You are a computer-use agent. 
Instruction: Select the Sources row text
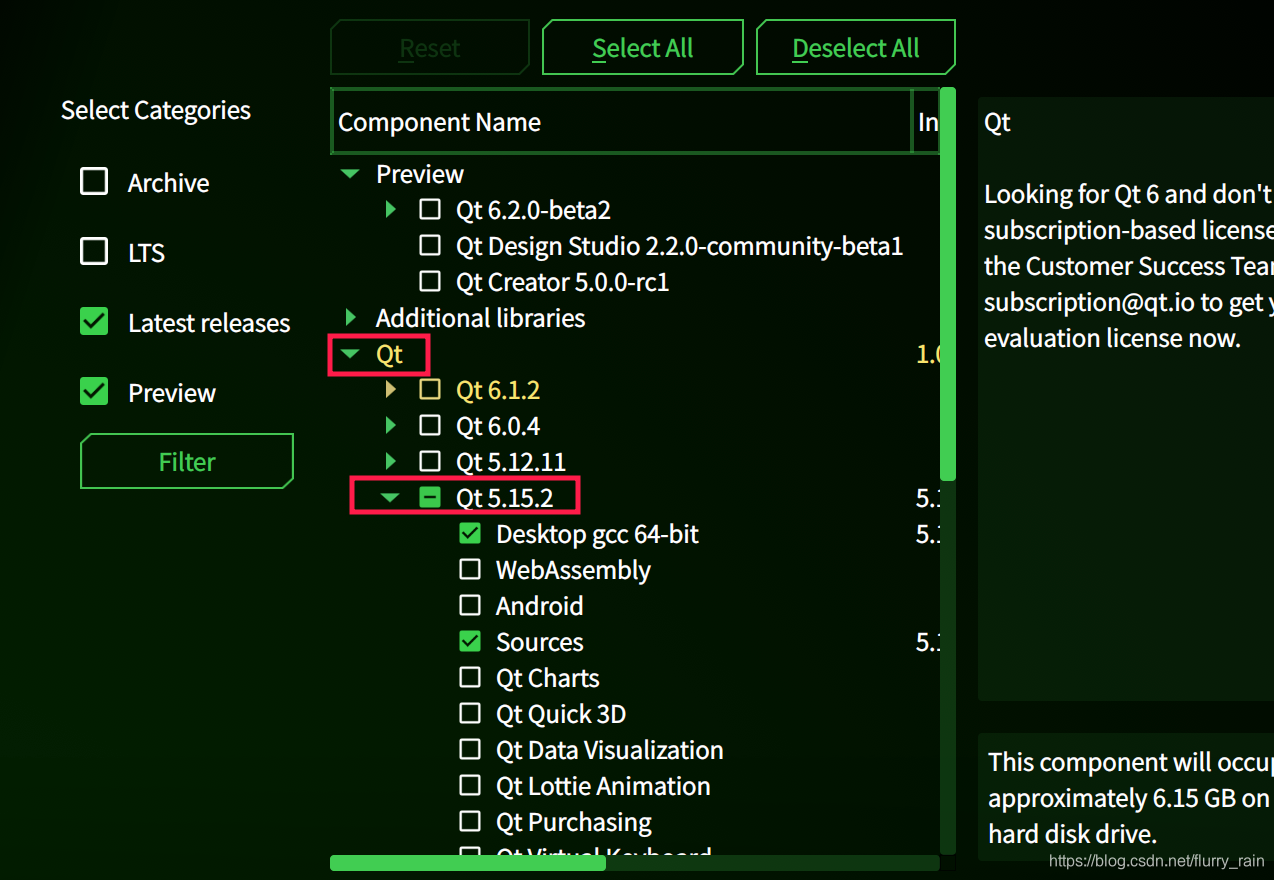tap(540, 642)
